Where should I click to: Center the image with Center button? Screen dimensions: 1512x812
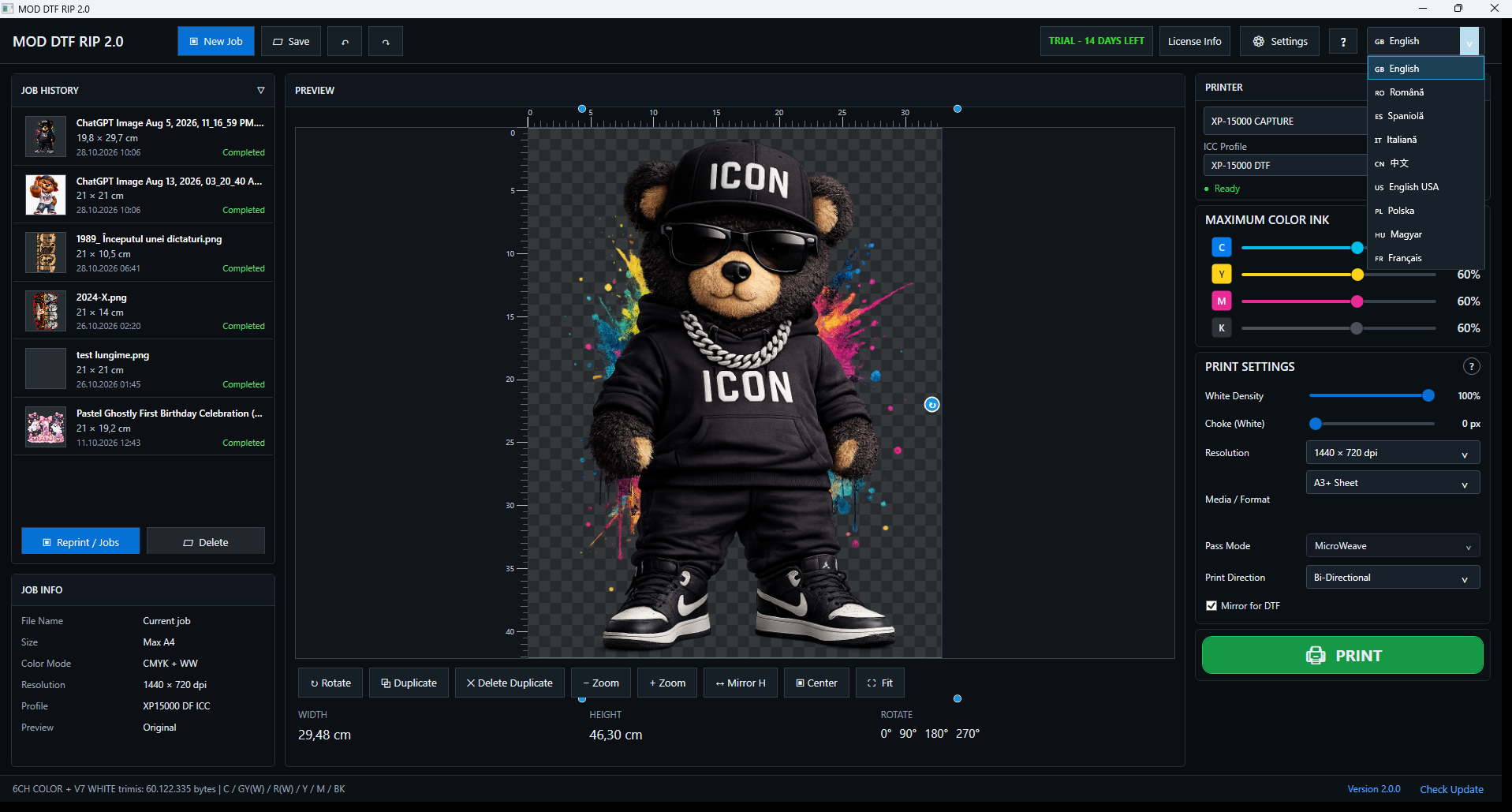point(816,683)
